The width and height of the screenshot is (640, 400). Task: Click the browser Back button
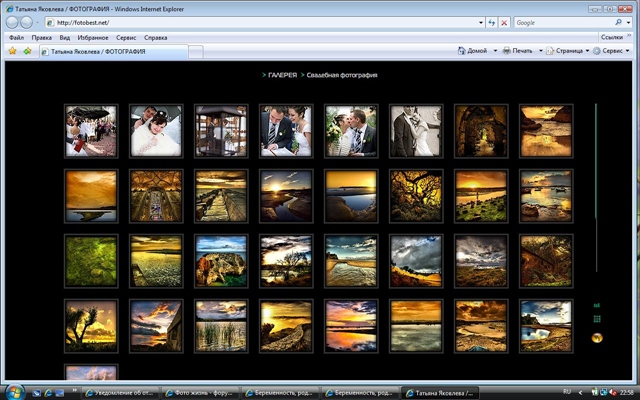12,22
